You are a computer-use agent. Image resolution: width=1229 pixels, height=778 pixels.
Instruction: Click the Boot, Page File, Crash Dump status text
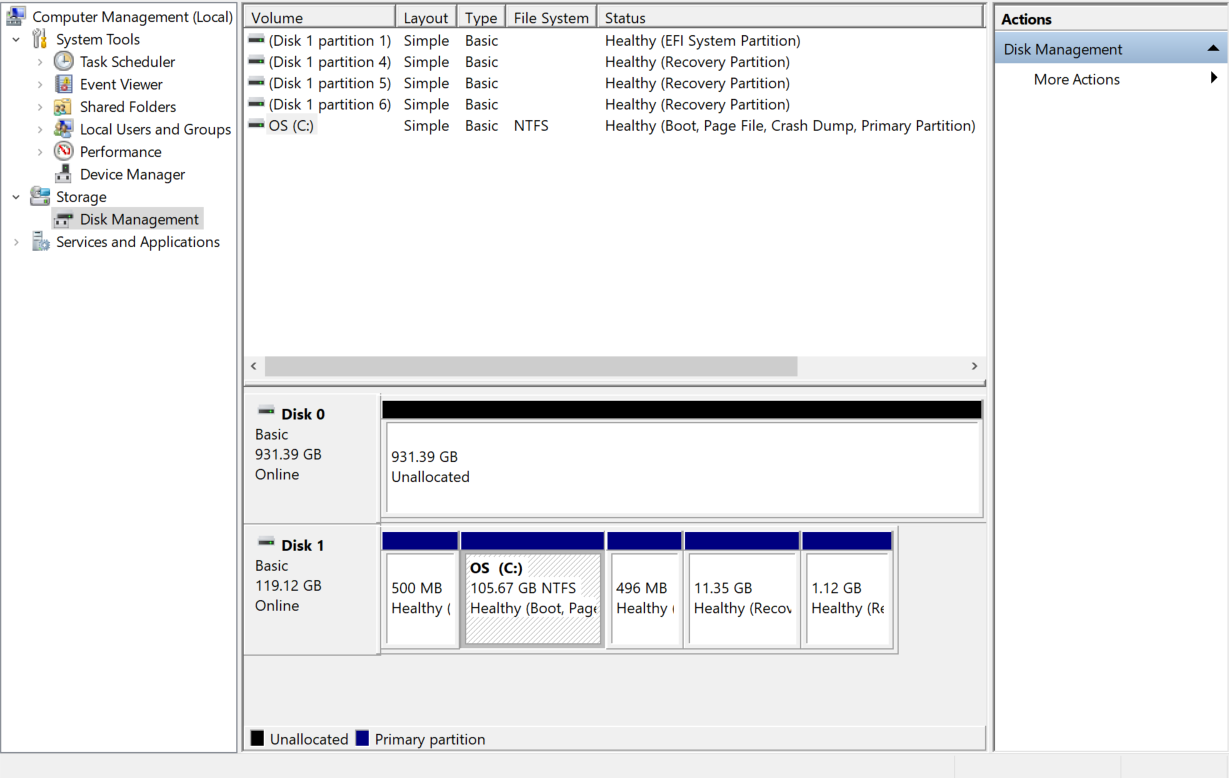click(x=790, y=126)
